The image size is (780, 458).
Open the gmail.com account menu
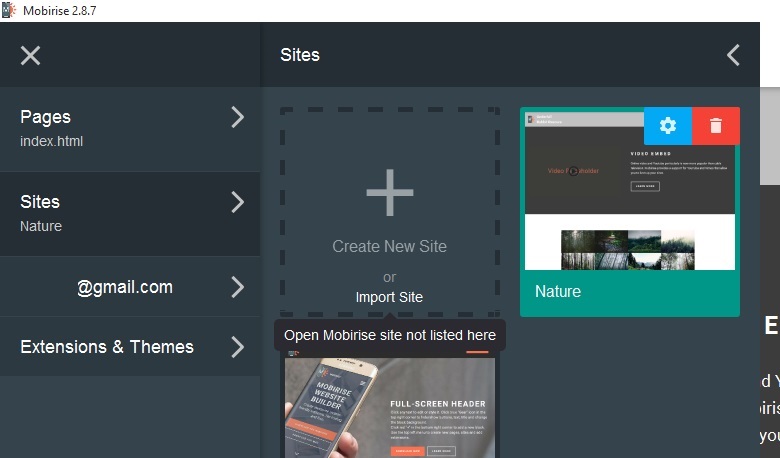pyautogui.click(x=130, y=287)
